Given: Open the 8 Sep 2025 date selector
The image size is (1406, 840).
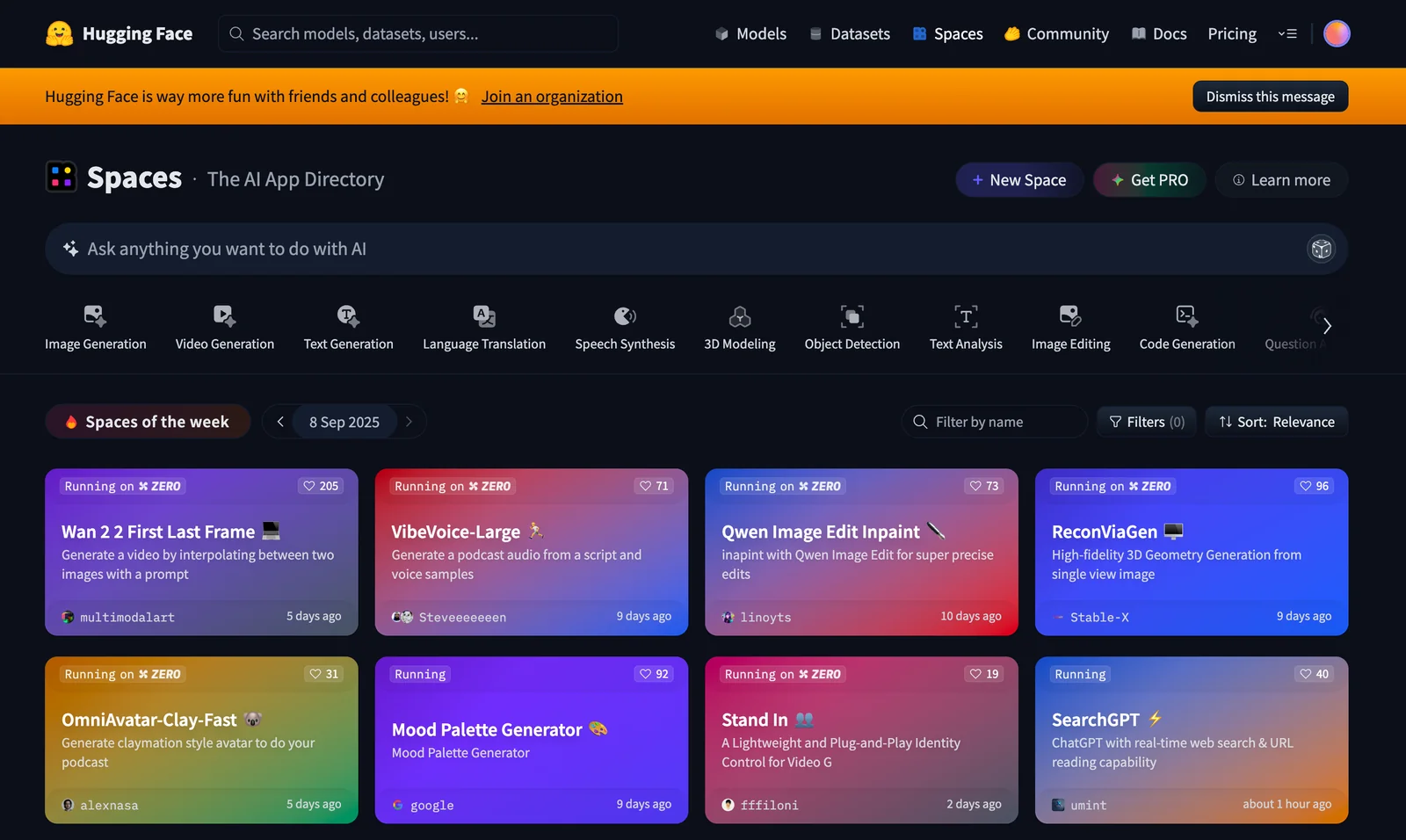Looking at the screenshot, I should point(344,422).
